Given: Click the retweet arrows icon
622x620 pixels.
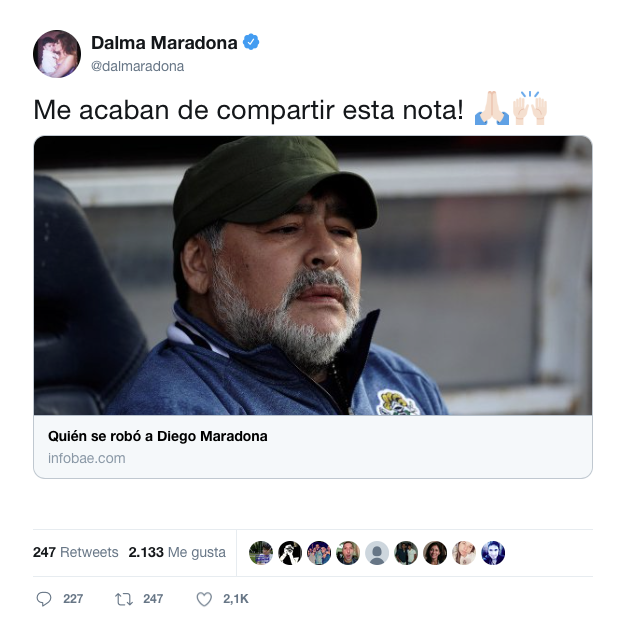Looking at the screenshot, I should [124, 599].
